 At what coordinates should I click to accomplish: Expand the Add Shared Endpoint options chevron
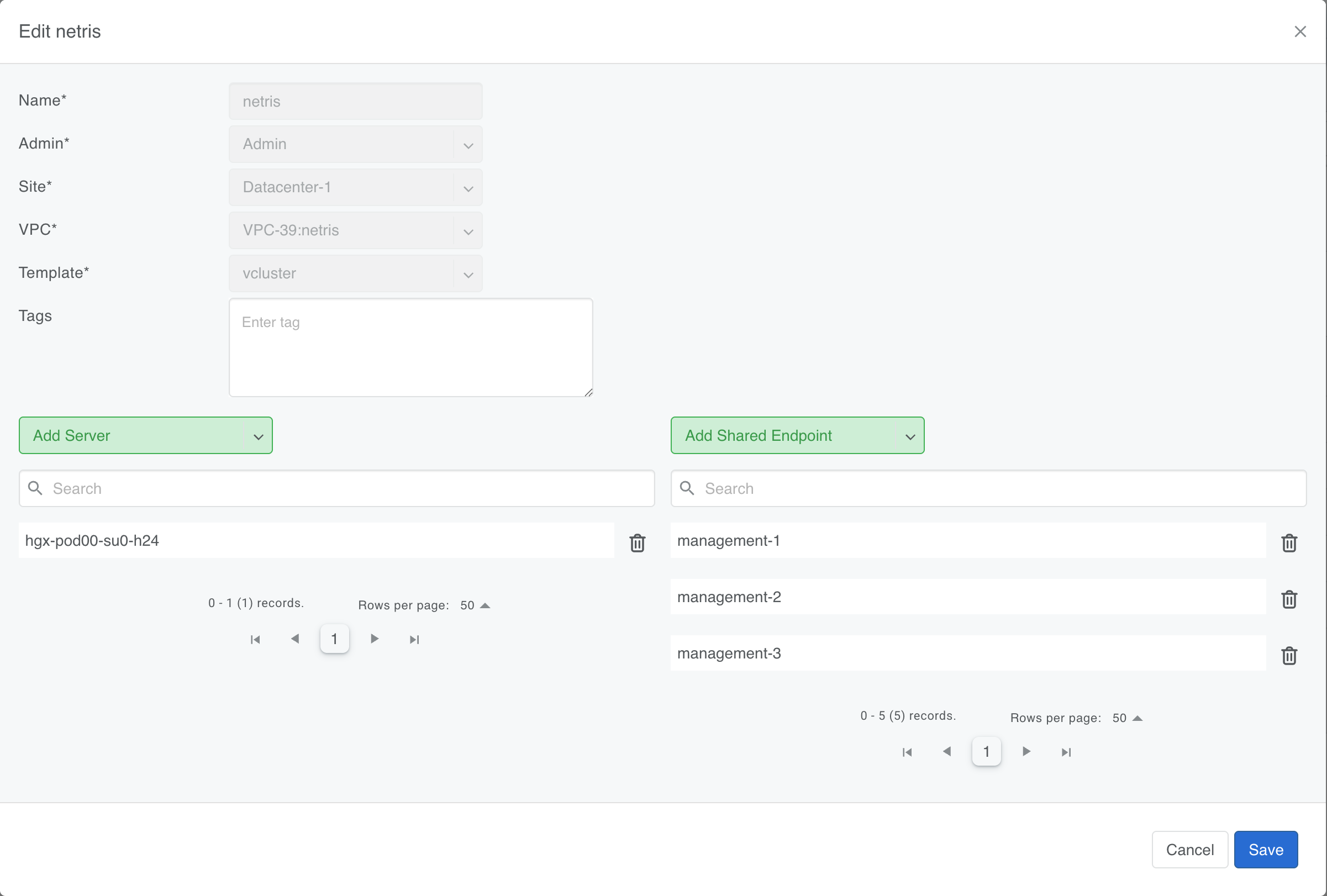[910, 435]
